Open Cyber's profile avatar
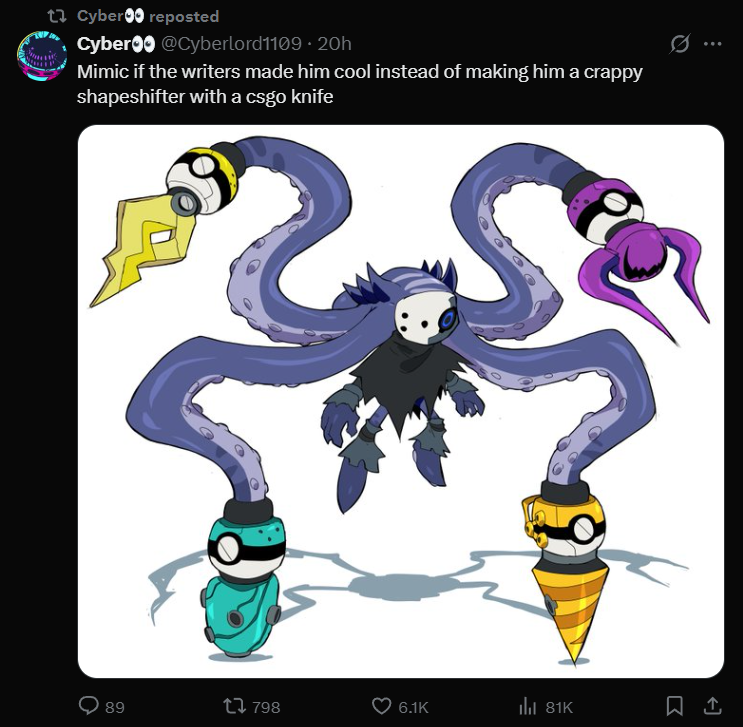This screenshot has width=743, height=727. (42, 56)
